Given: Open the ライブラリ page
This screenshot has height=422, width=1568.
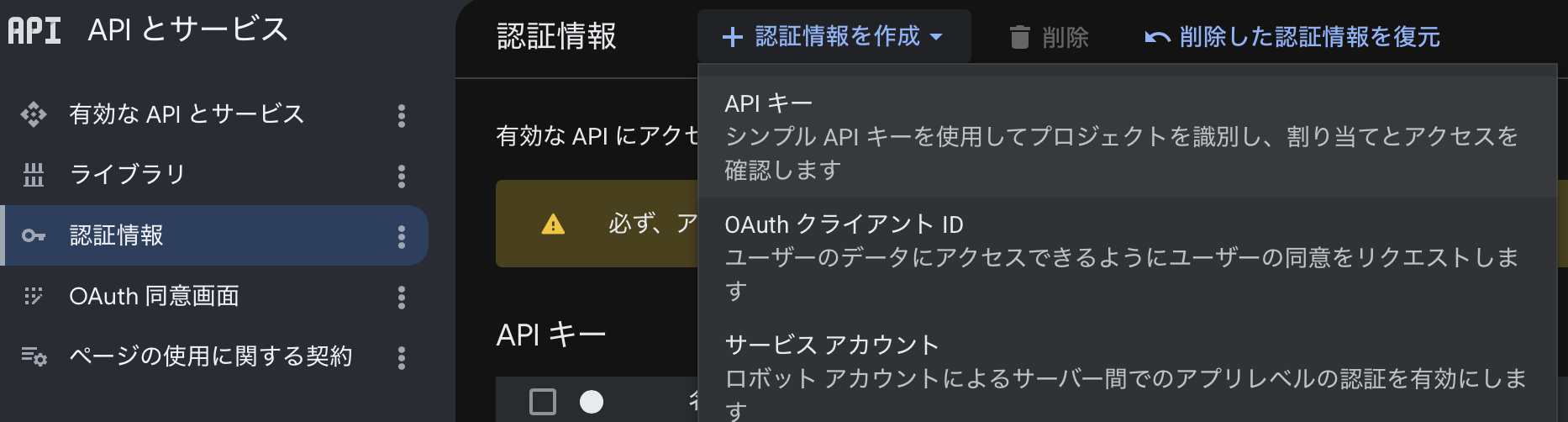Looking at the screenshot, I should click(216, 175).
